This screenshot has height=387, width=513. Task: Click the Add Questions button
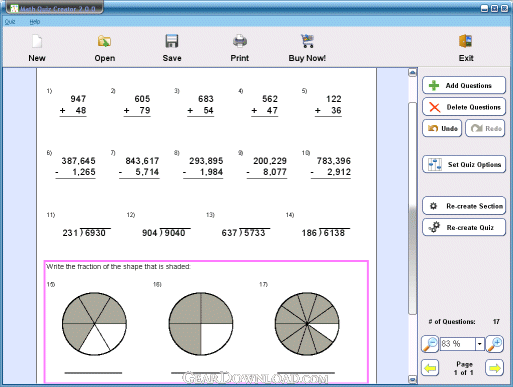pos(464,85)
